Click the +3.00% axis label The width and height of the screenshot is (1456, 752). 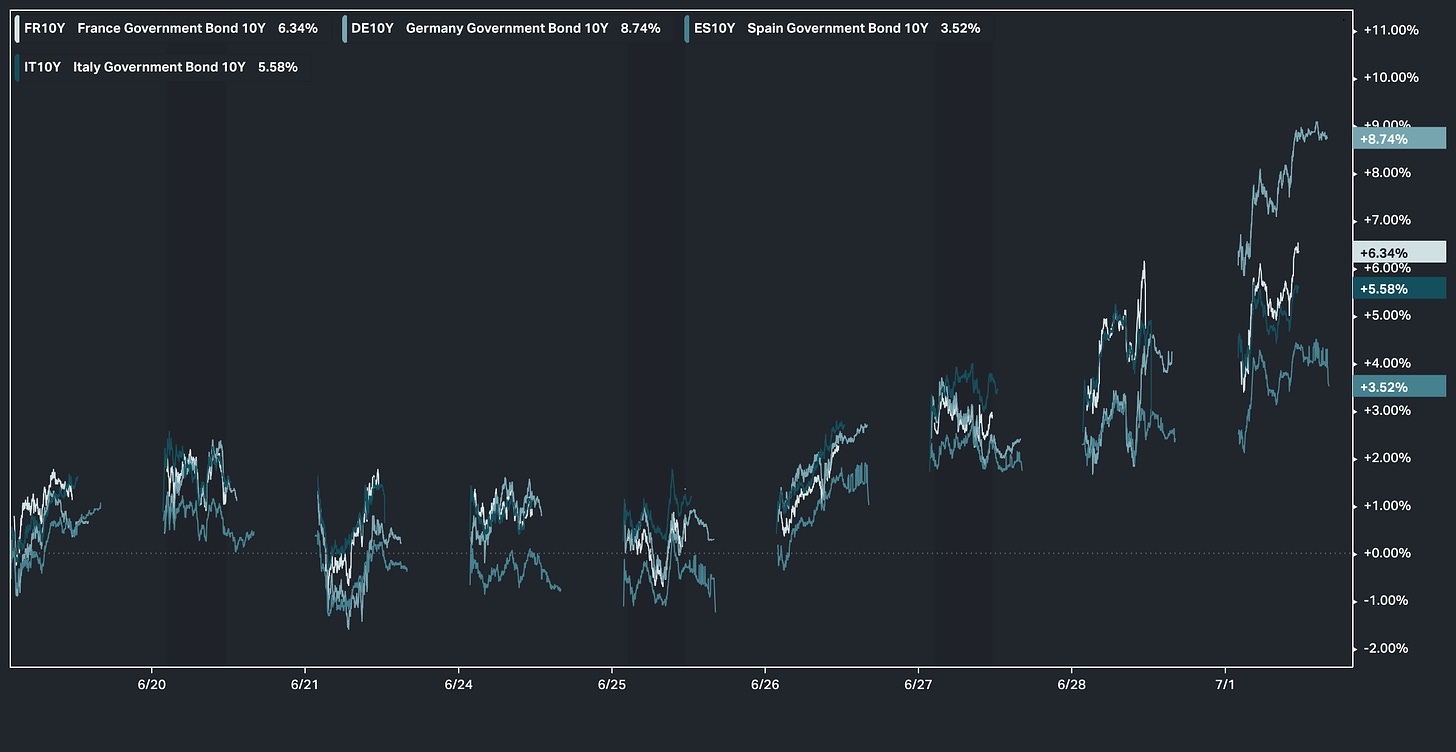pyautogui.click(x=1386, y=410)
